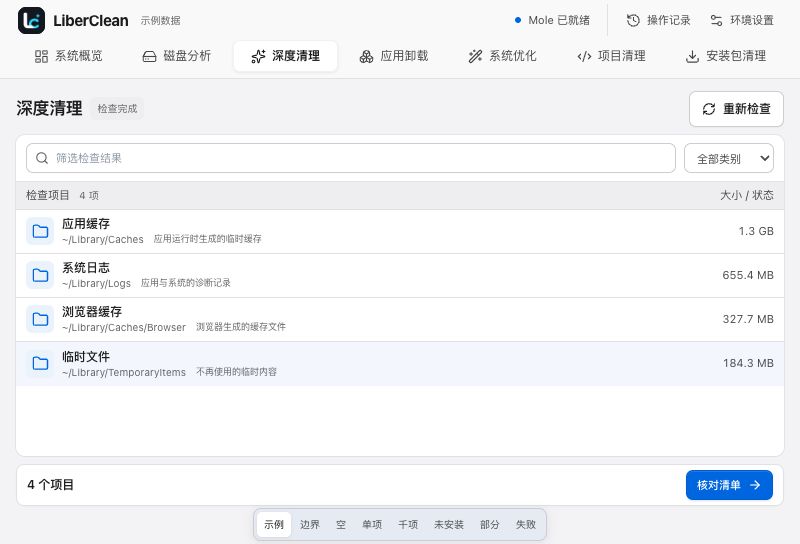This screenshot has height=544, width=800.
Task: Click the 655.4 MB size value
Action: point(748,275)
